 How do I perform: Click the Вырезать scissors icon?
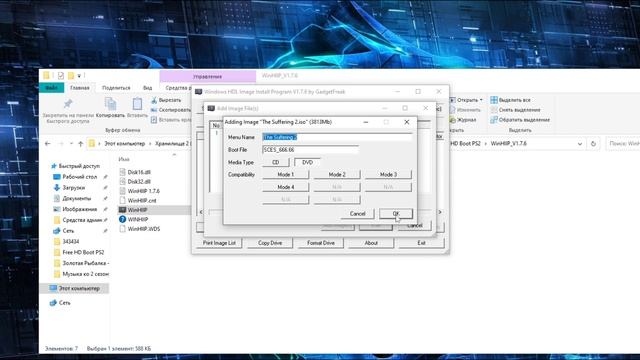pos(154,100)
